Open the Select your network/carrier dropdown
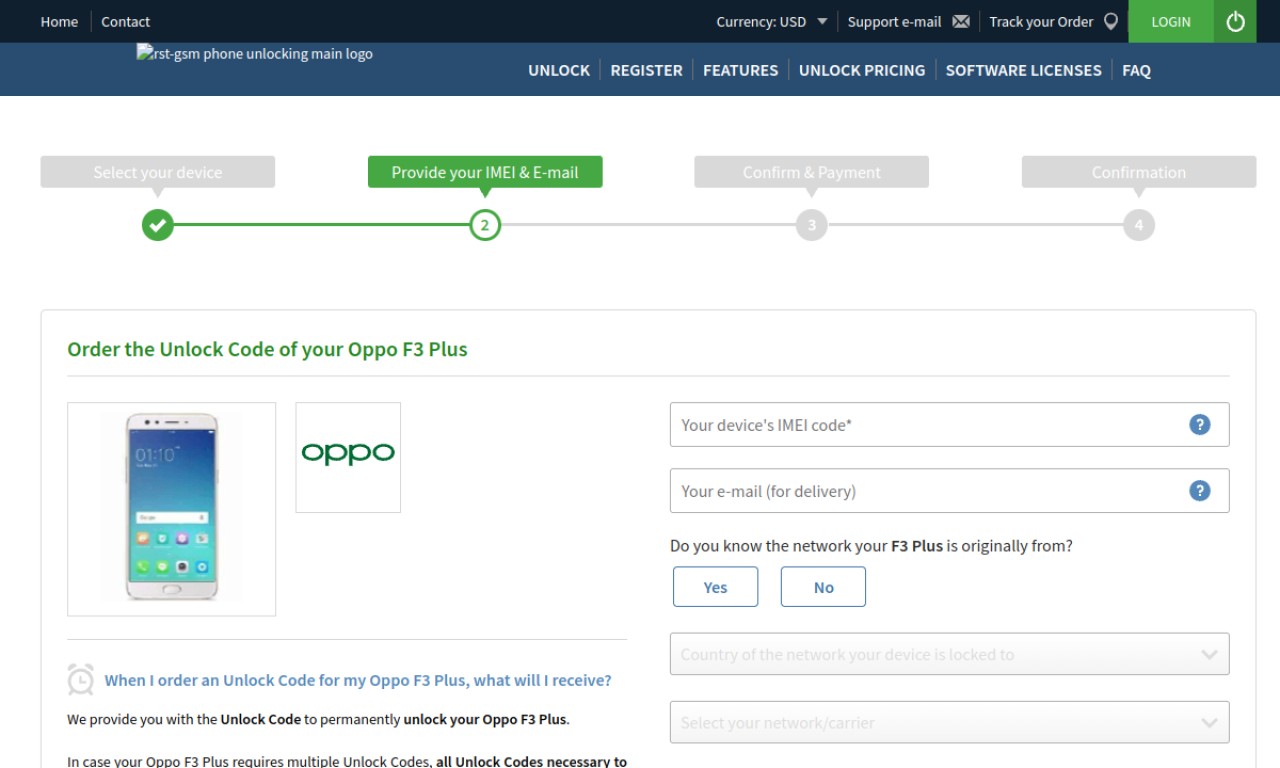 tap(949, 722)
